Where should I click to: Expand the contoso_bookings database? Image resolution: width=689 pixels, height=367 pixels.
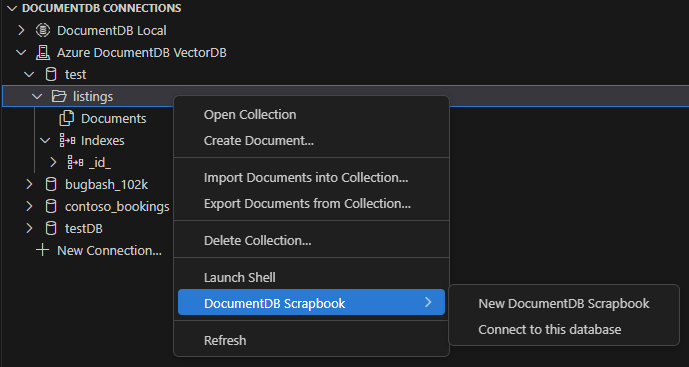(29, 206)
